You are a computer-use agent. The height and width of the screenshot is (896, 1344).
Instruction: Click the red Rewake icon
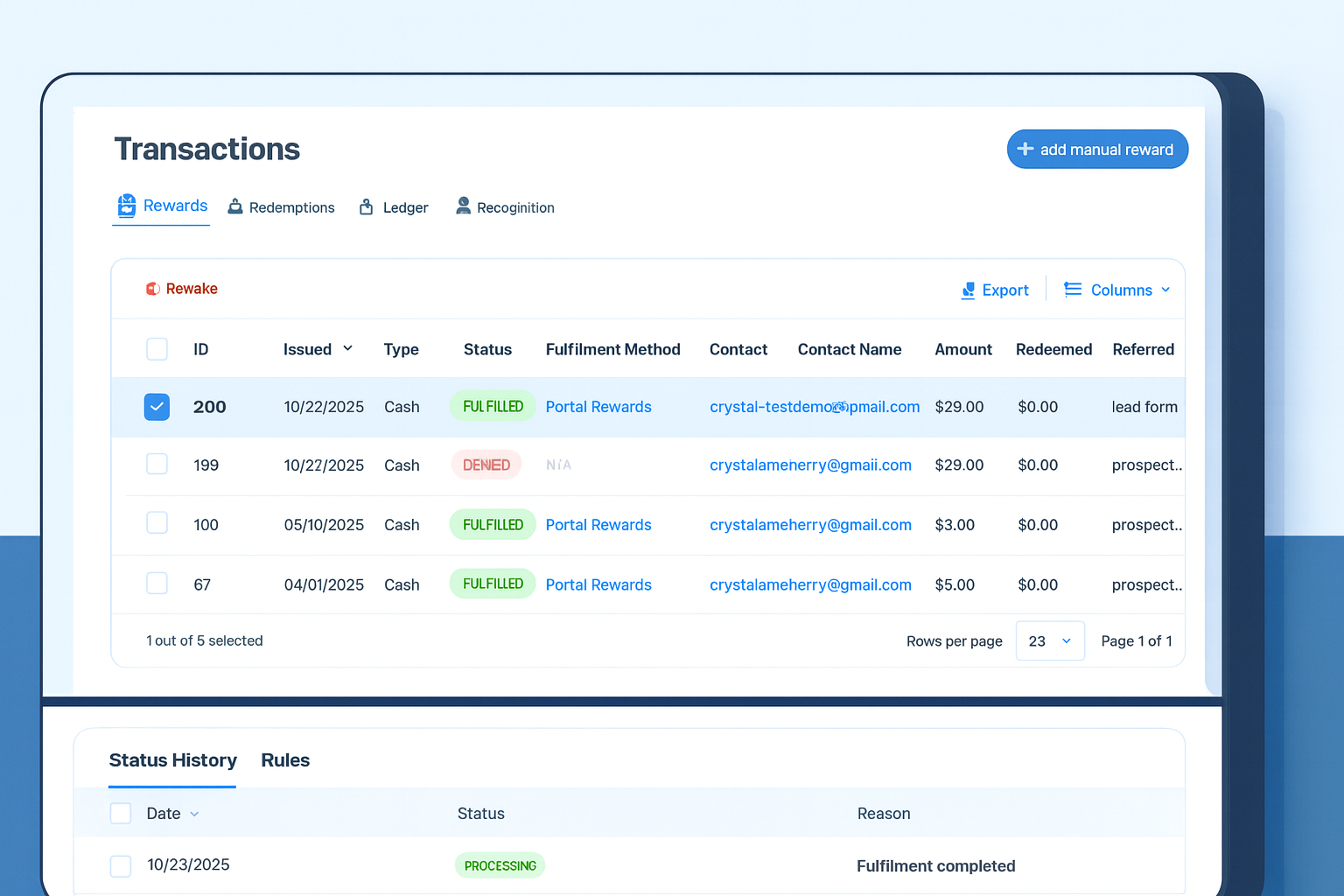pyautogui.click(x=153, y=289)
